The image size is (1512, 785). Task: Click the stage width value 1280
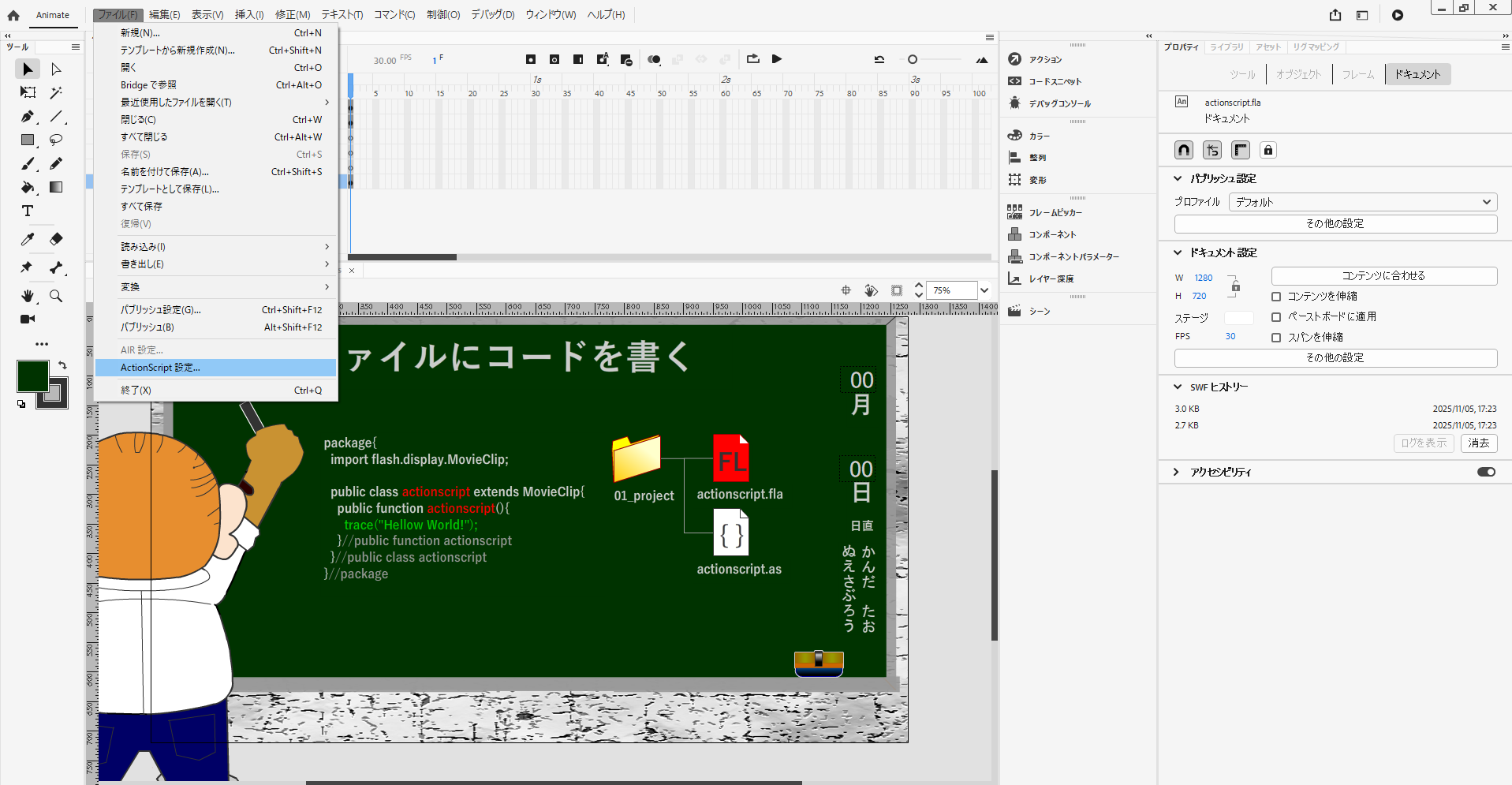point(1203,277)
